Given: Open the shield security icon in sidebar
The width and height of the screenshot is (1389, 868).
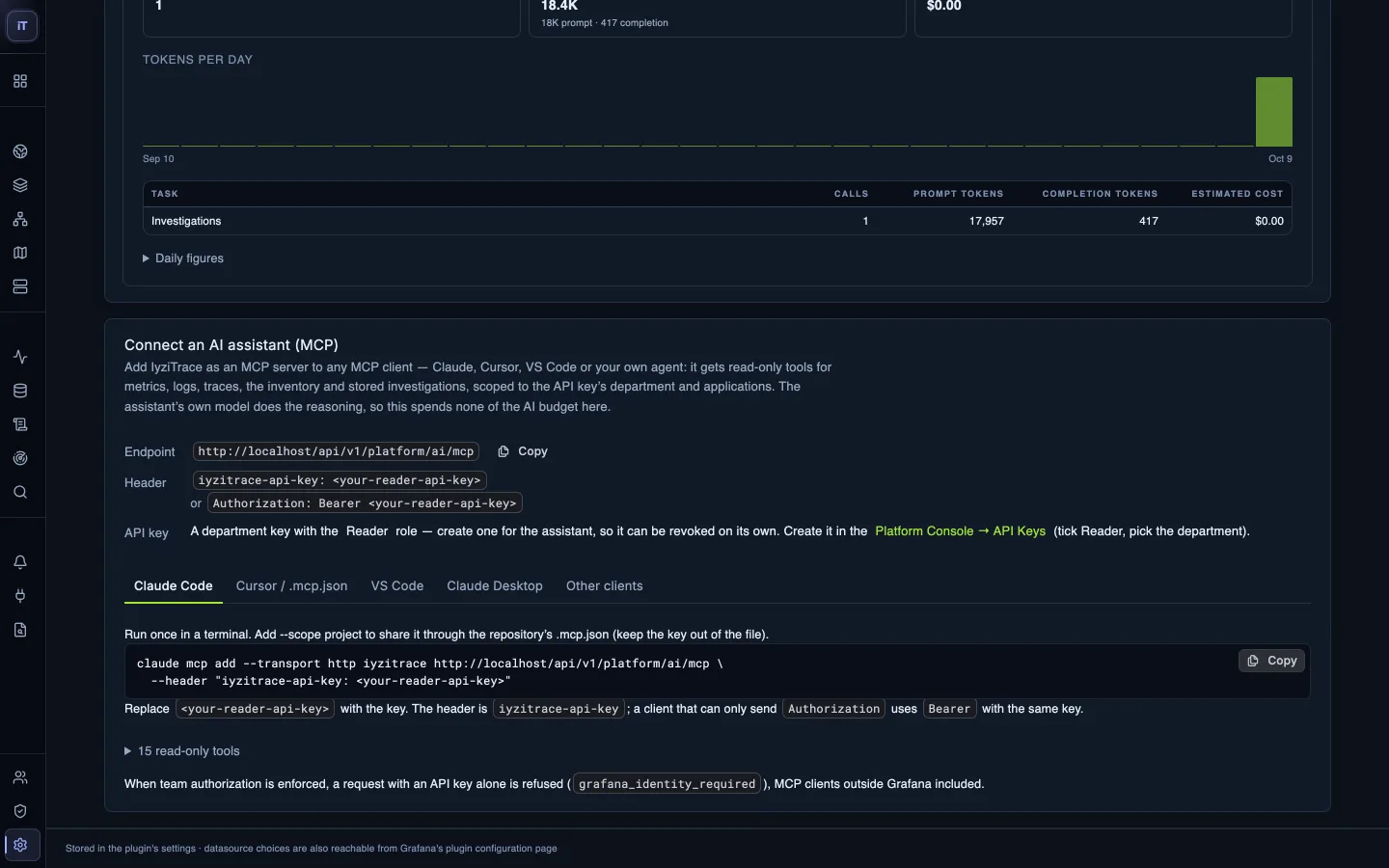Looking at the screenshot, I should (20, 811).
